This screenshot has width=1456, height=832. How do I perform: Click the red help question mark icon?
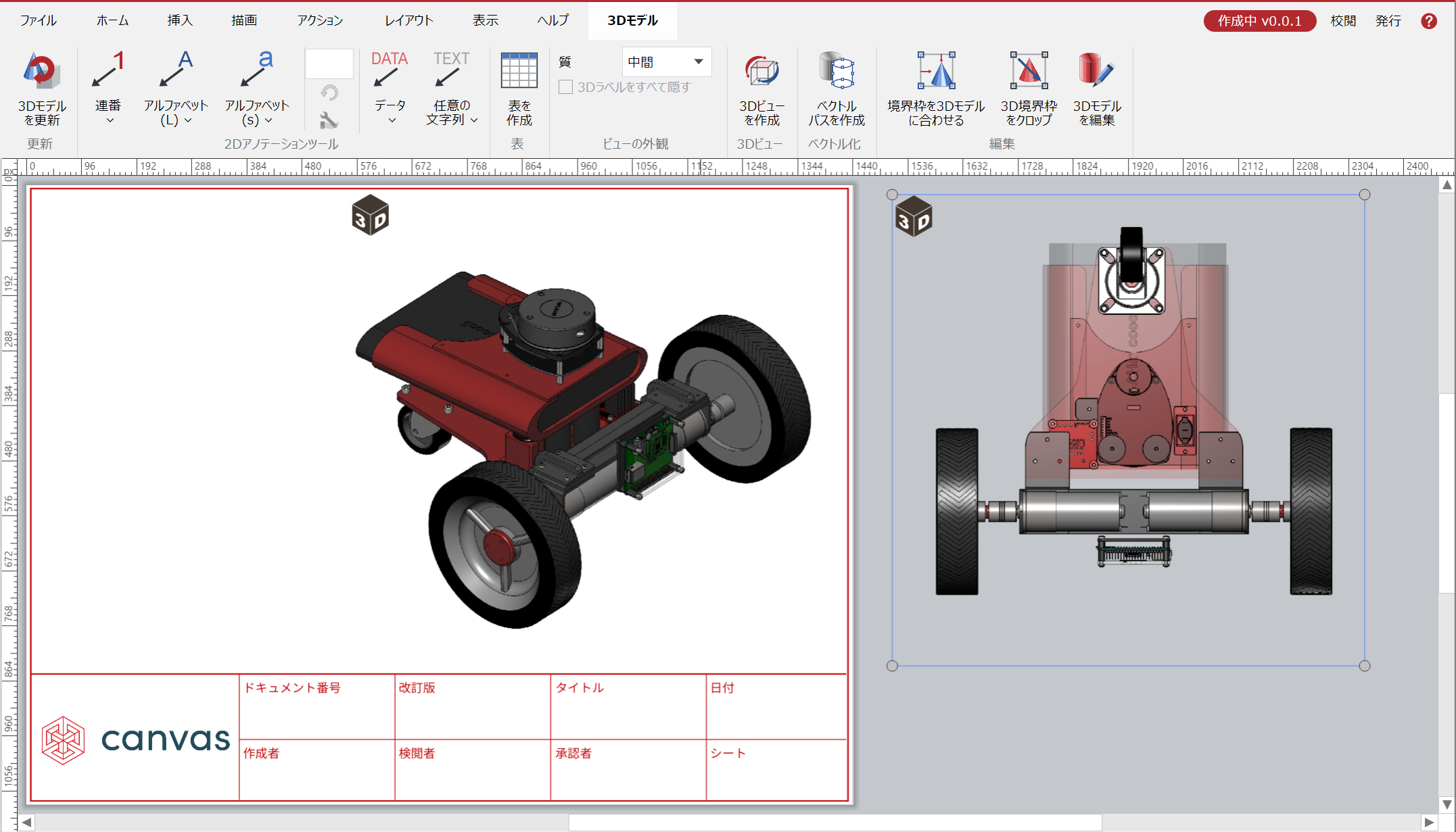point(1429,21)
